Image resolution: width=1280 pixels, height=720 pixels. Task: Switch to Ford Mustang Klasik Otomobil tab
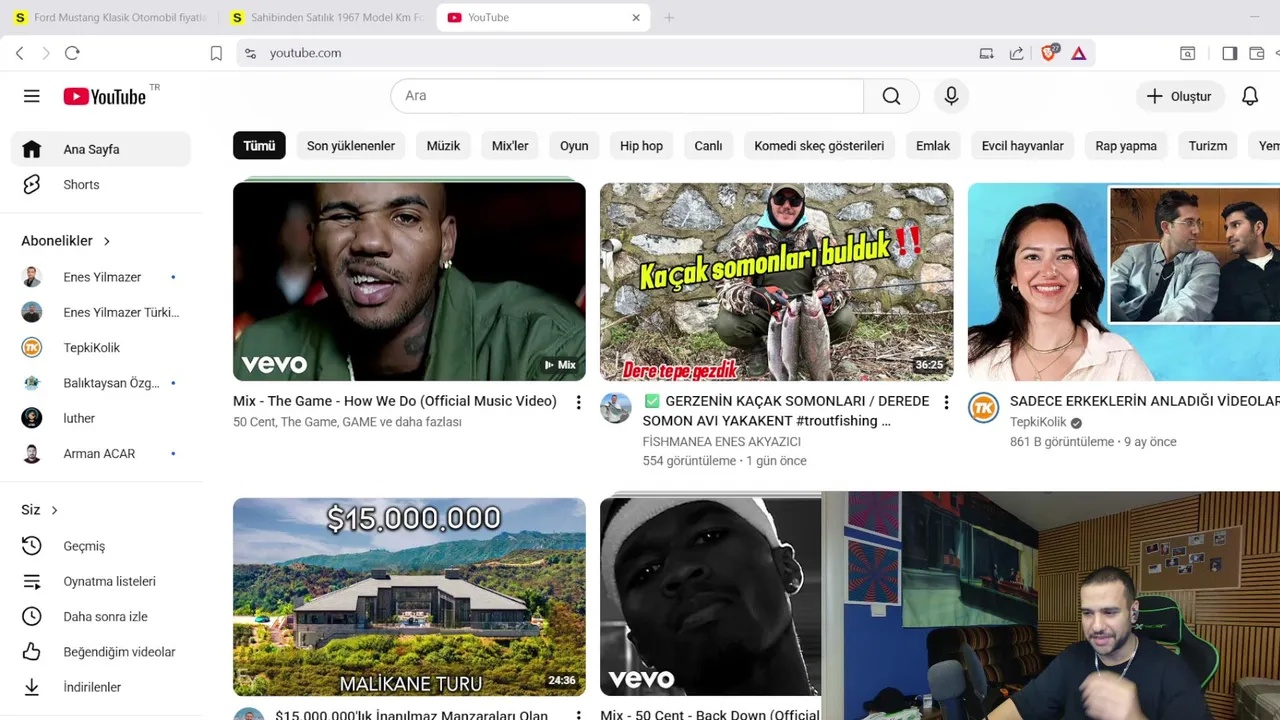pyautogui.click(x=110, y=17)
